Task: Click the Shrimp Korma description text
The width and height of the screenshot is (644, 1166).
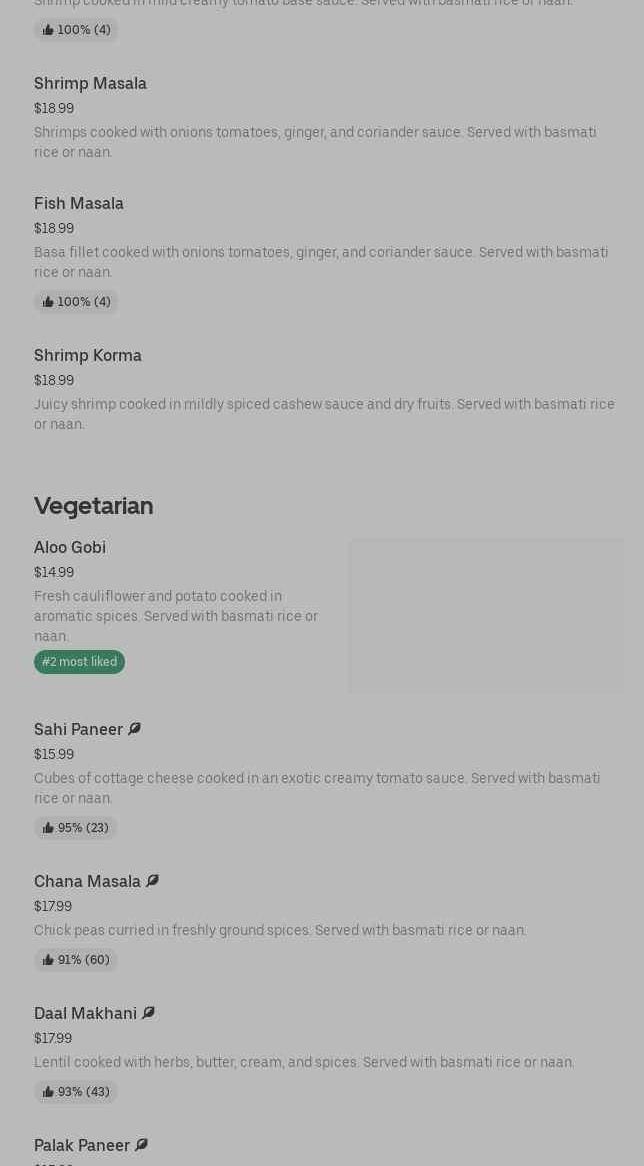Action: [324, 414]
